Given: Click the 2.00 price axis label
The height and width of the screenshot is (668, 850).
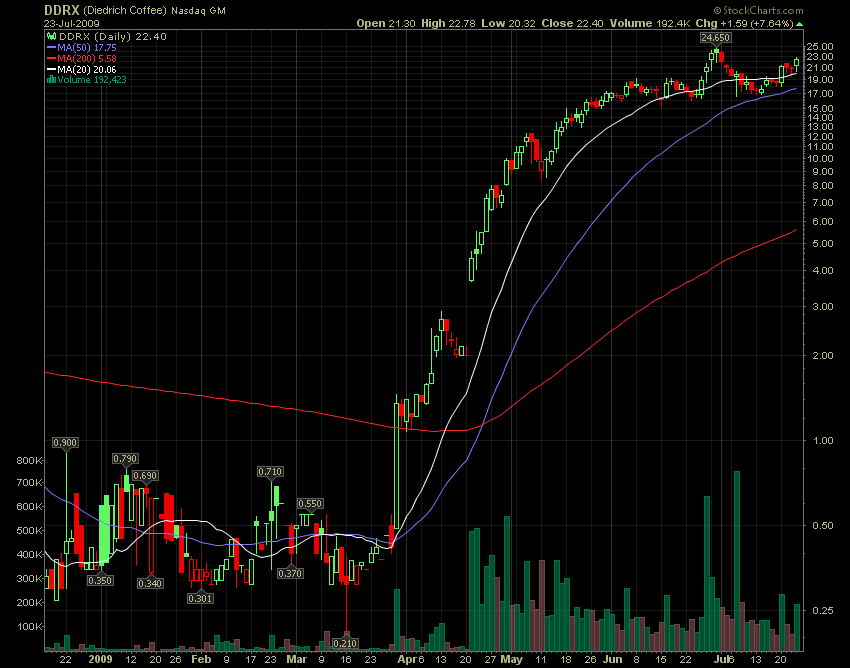Looking at the screenshot, I should click(823, 356).
